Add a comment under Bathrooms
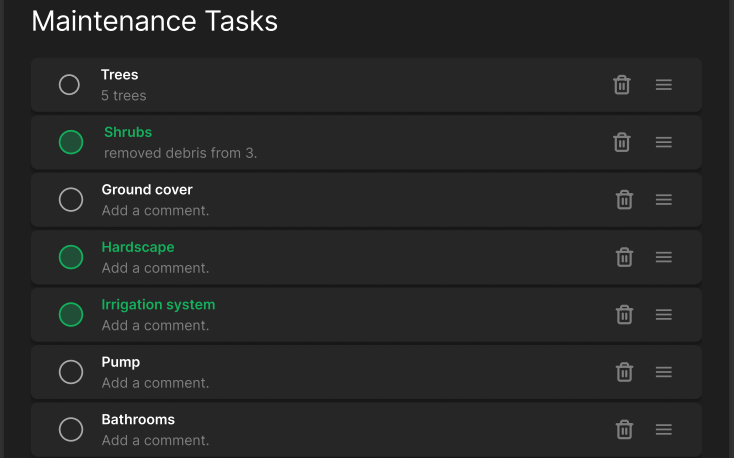 155,441
